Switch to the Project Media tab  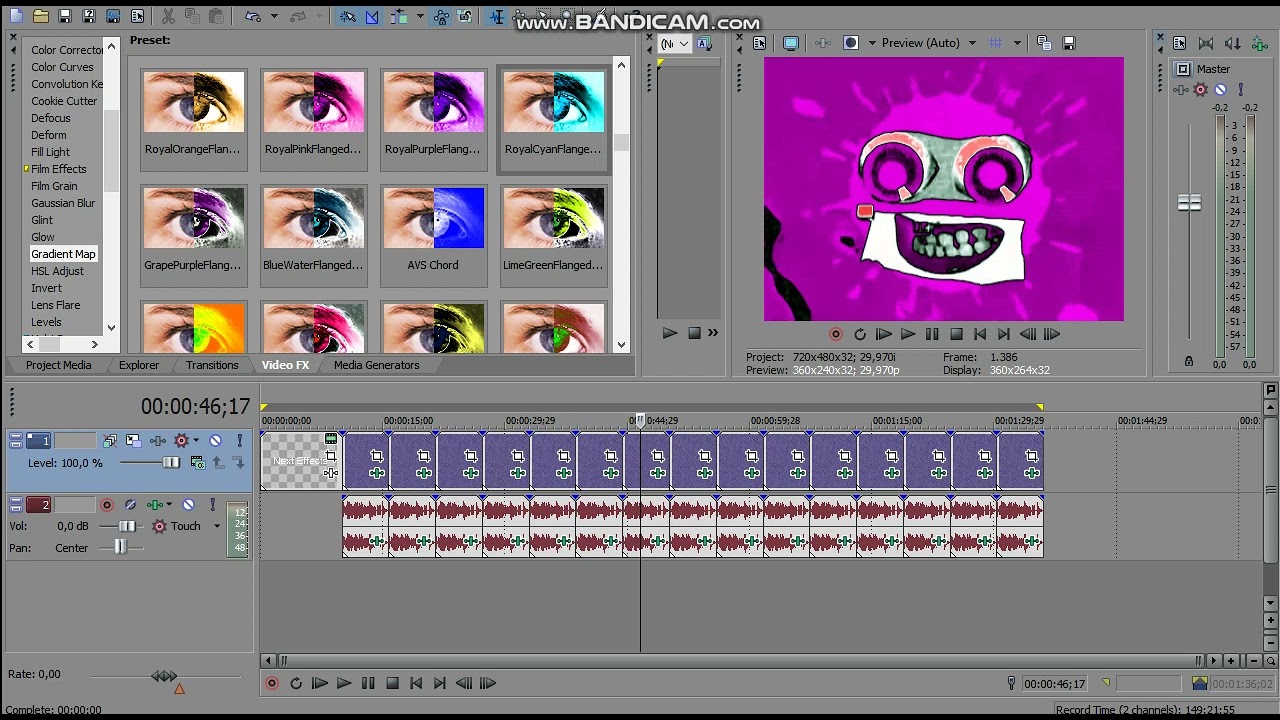(x=58, y=365)
